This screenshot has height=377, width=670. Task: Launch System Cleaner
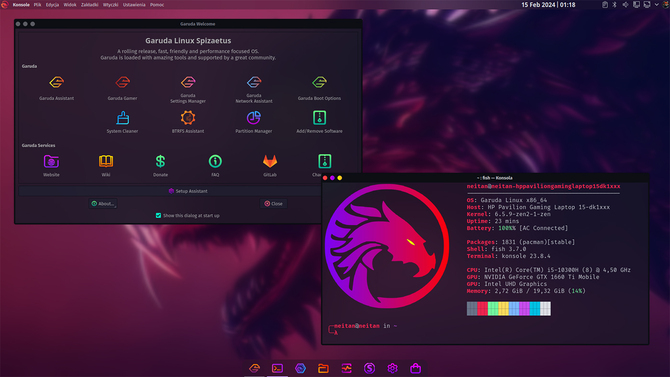pyautogui.click(x=122, y=122)
